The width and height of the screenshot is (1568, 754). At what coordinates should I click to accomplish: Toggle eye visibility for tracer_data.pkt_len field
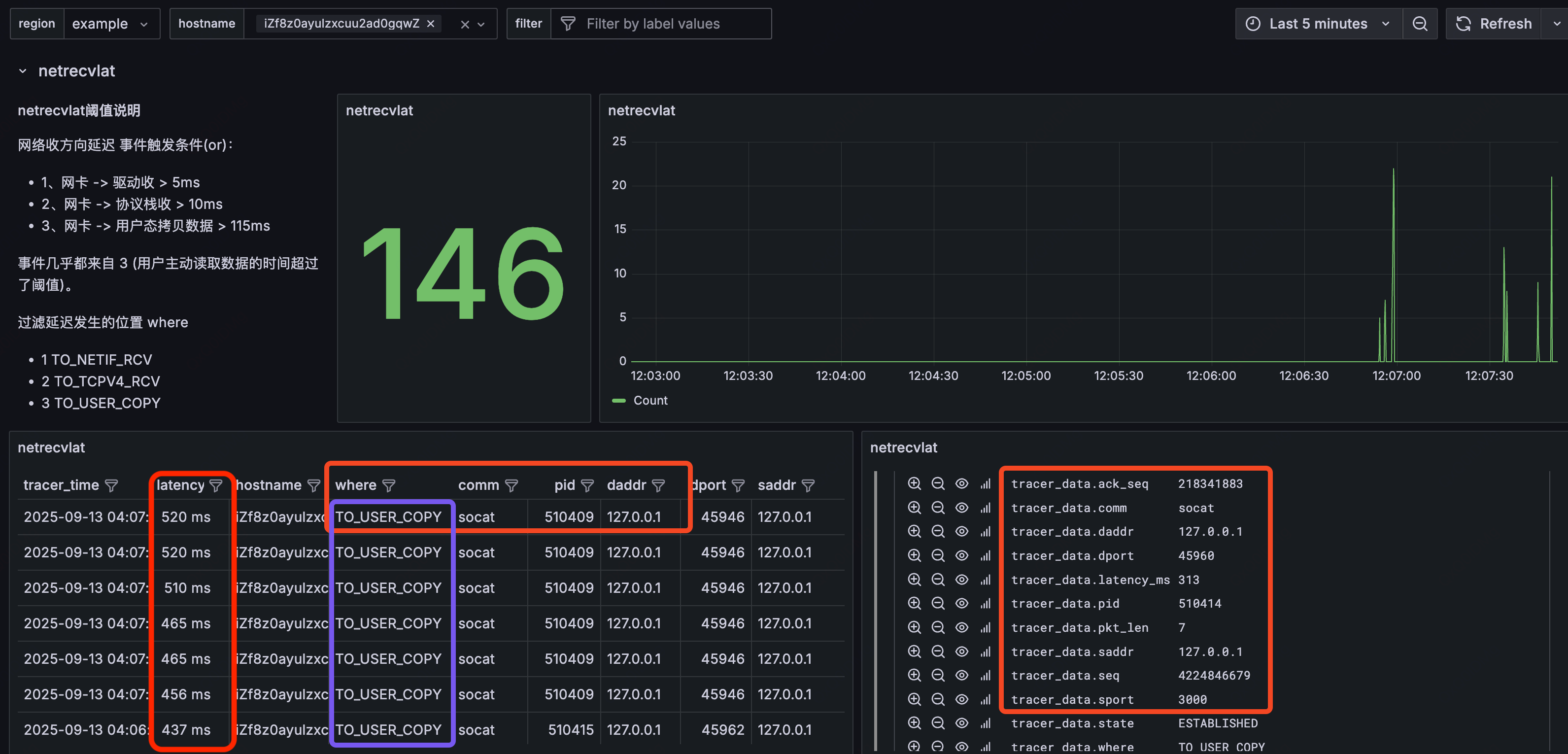point(962,627)
